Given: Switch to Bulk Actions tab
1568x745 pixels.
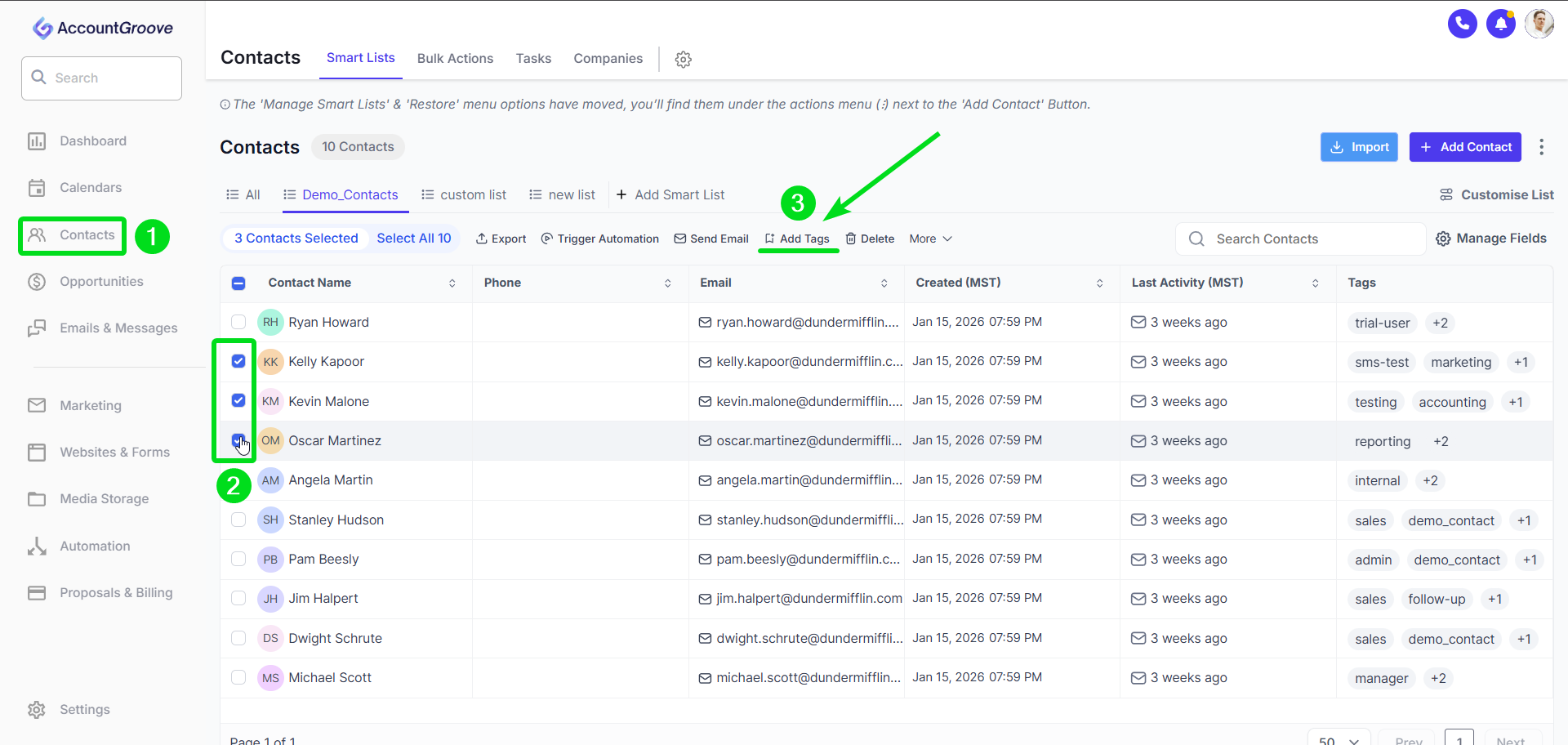Looking at the screenshot, I should pos(456,59).
